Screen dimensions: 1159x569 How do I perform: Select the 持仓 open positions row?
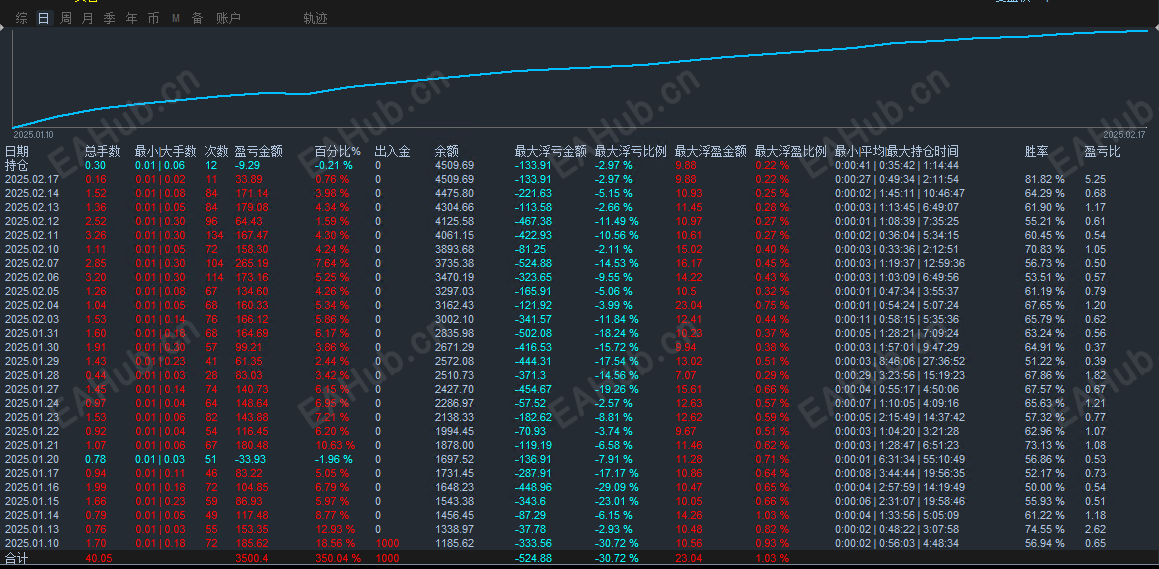click(580, 166)
